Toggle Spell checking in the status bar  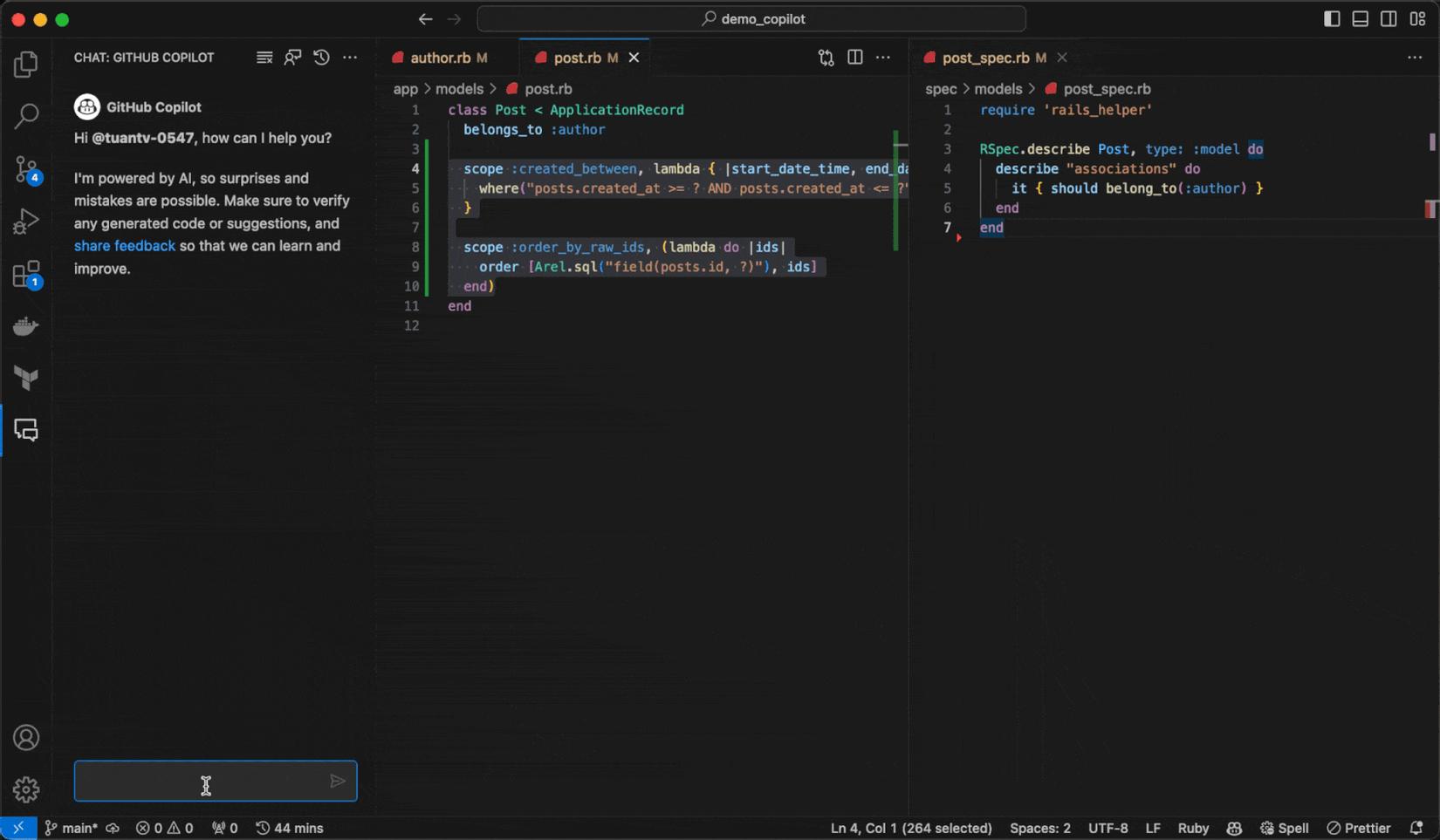[x=1284, y=828]
